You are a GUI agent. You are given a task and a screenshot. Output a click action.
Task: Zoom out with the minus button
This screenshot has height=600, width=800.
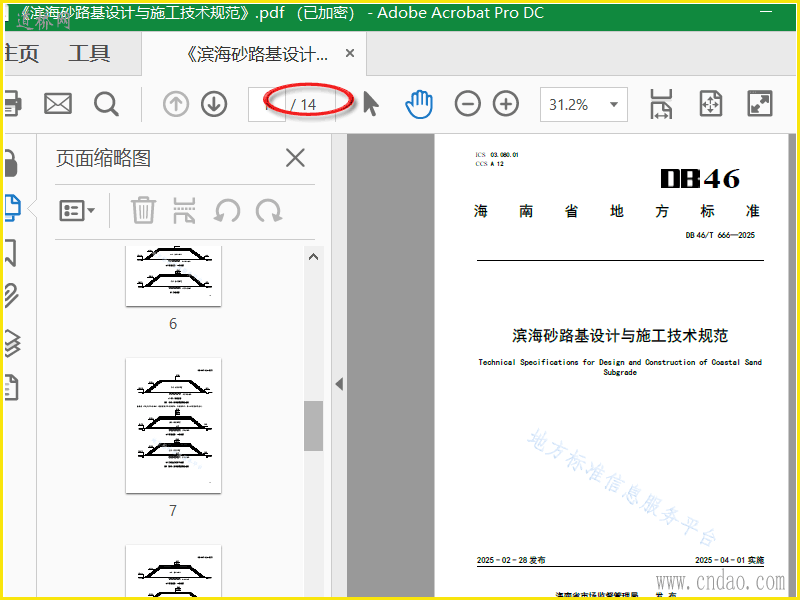click(467, 104)
